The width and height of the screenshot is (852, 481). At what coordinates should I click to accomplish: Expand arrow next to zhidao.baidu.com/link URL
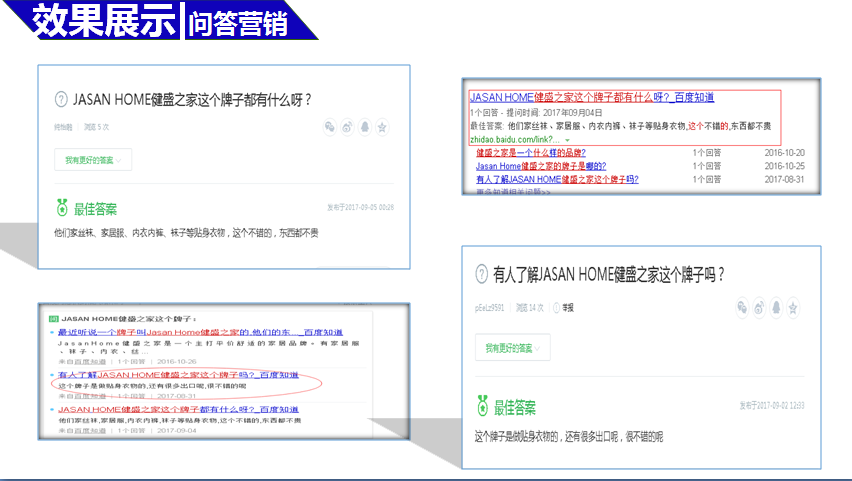point(567,140)
